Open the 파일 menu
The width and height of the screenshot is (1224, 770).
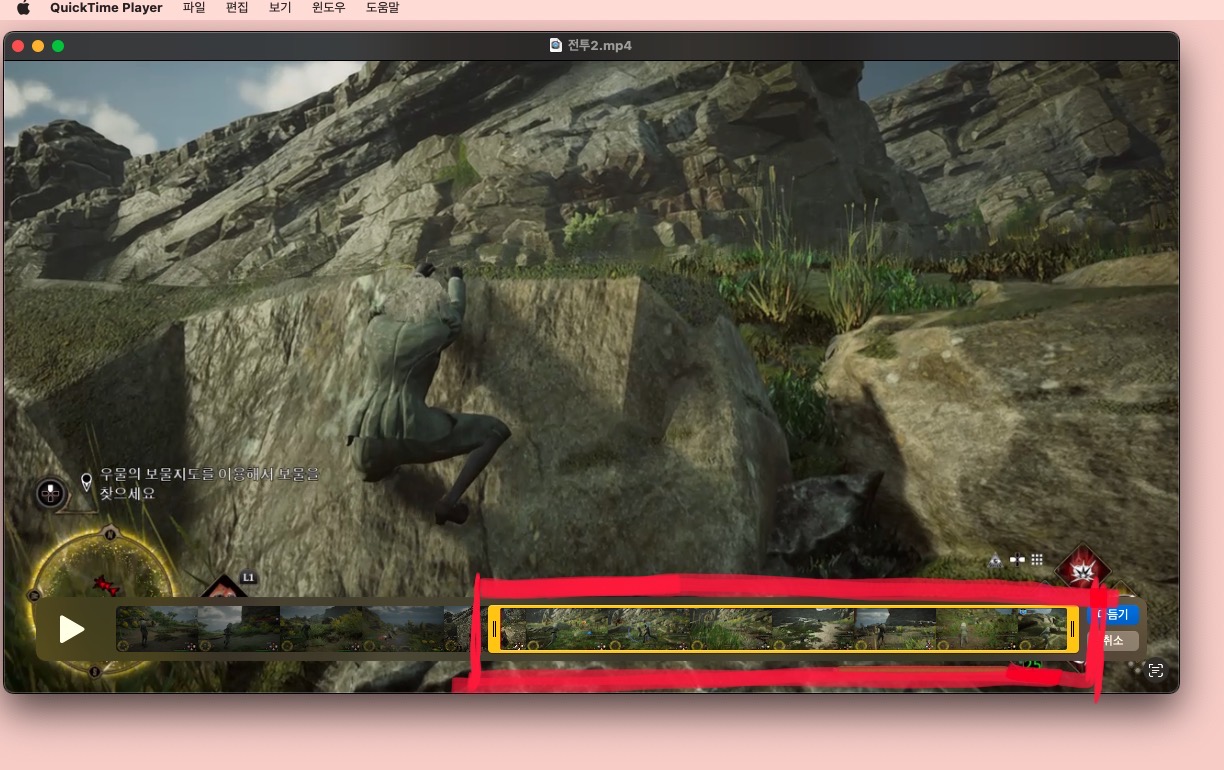(x=194, y=8)
